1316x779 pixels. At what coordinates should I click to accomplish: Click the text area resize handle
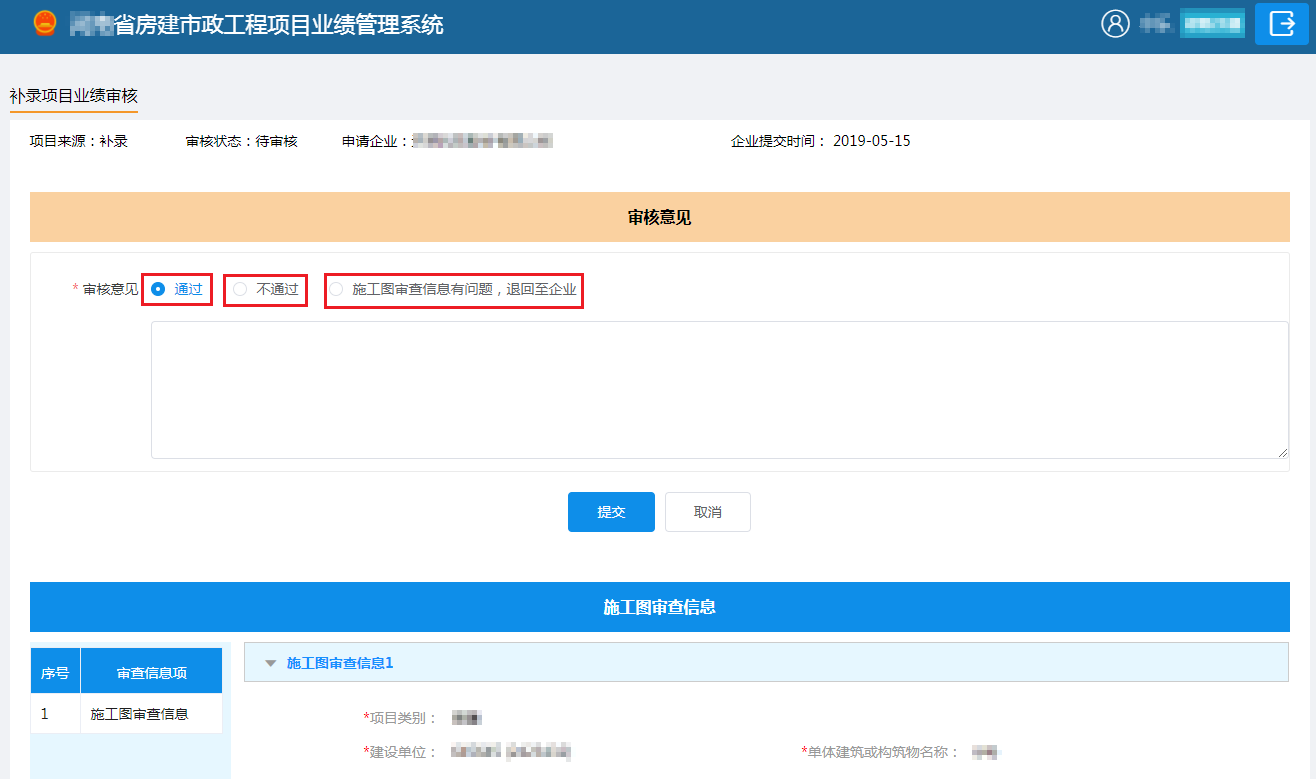1282,452
